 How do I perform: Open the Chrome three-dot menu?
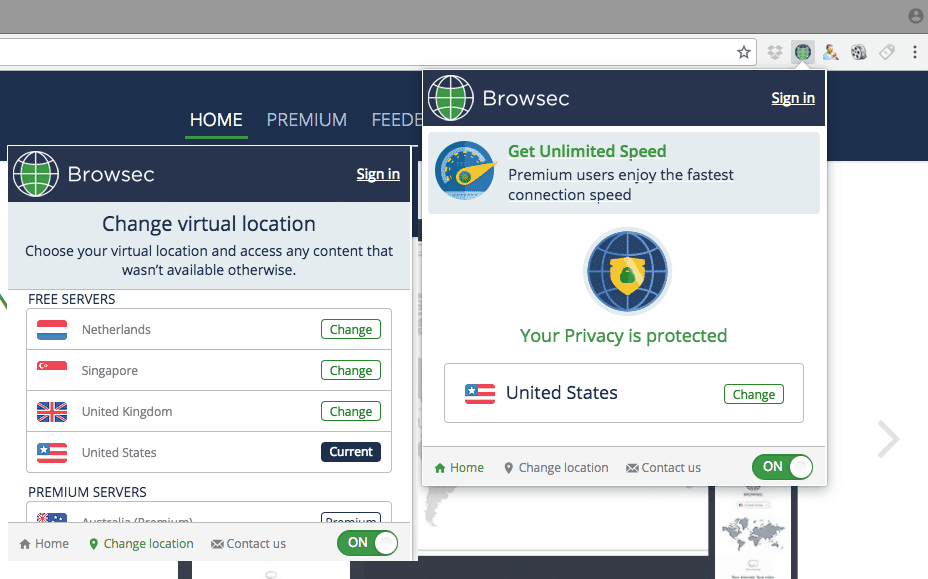click(914, 52)
